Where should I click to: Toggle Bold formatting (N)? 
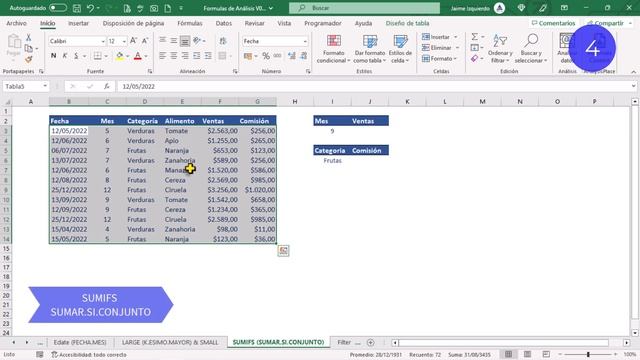[x=53, y=56]
